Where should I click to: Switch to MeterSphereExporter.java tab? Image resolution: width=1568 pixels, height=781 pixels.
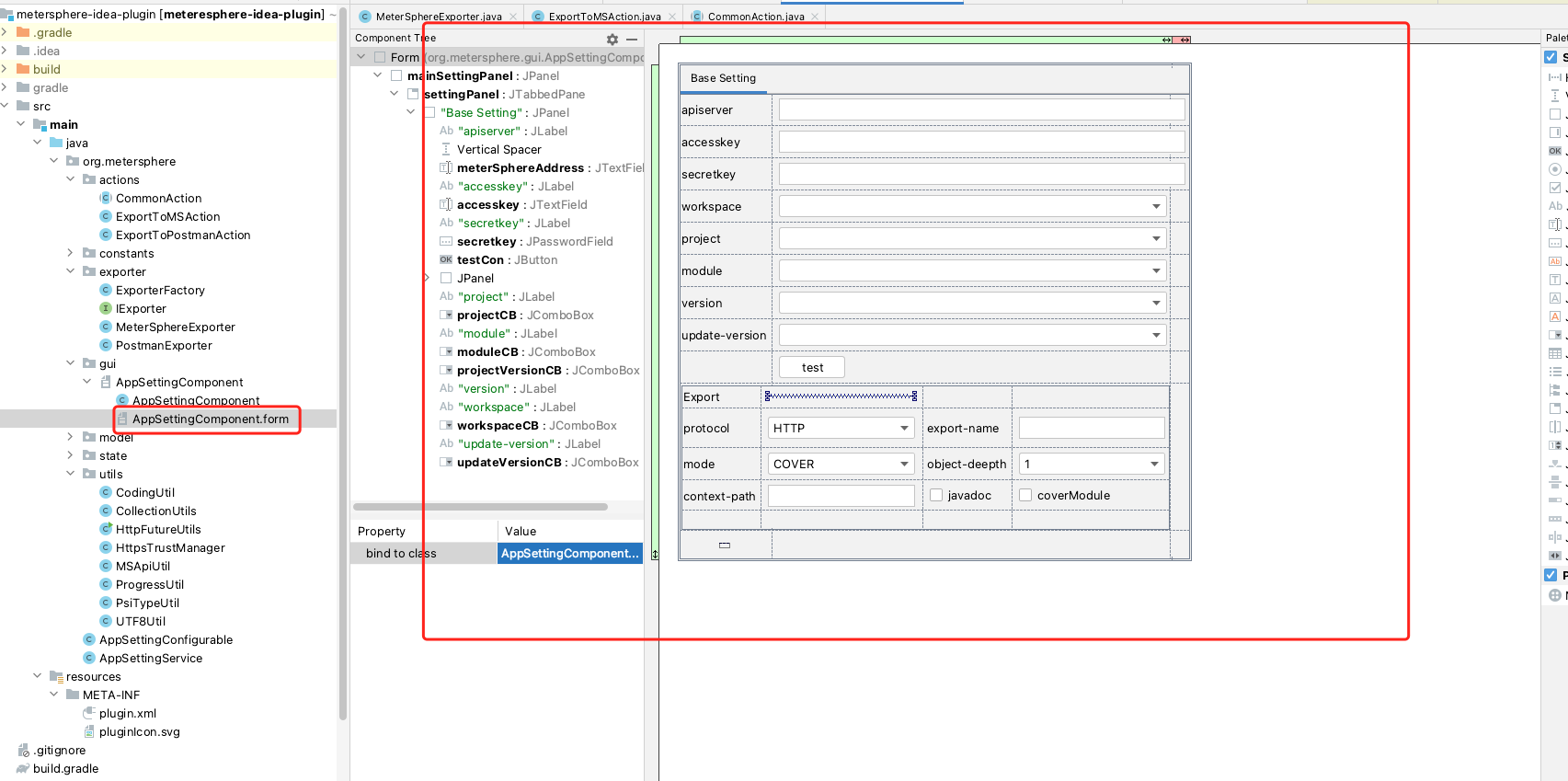pyautogui.click(x=438, y=17)
